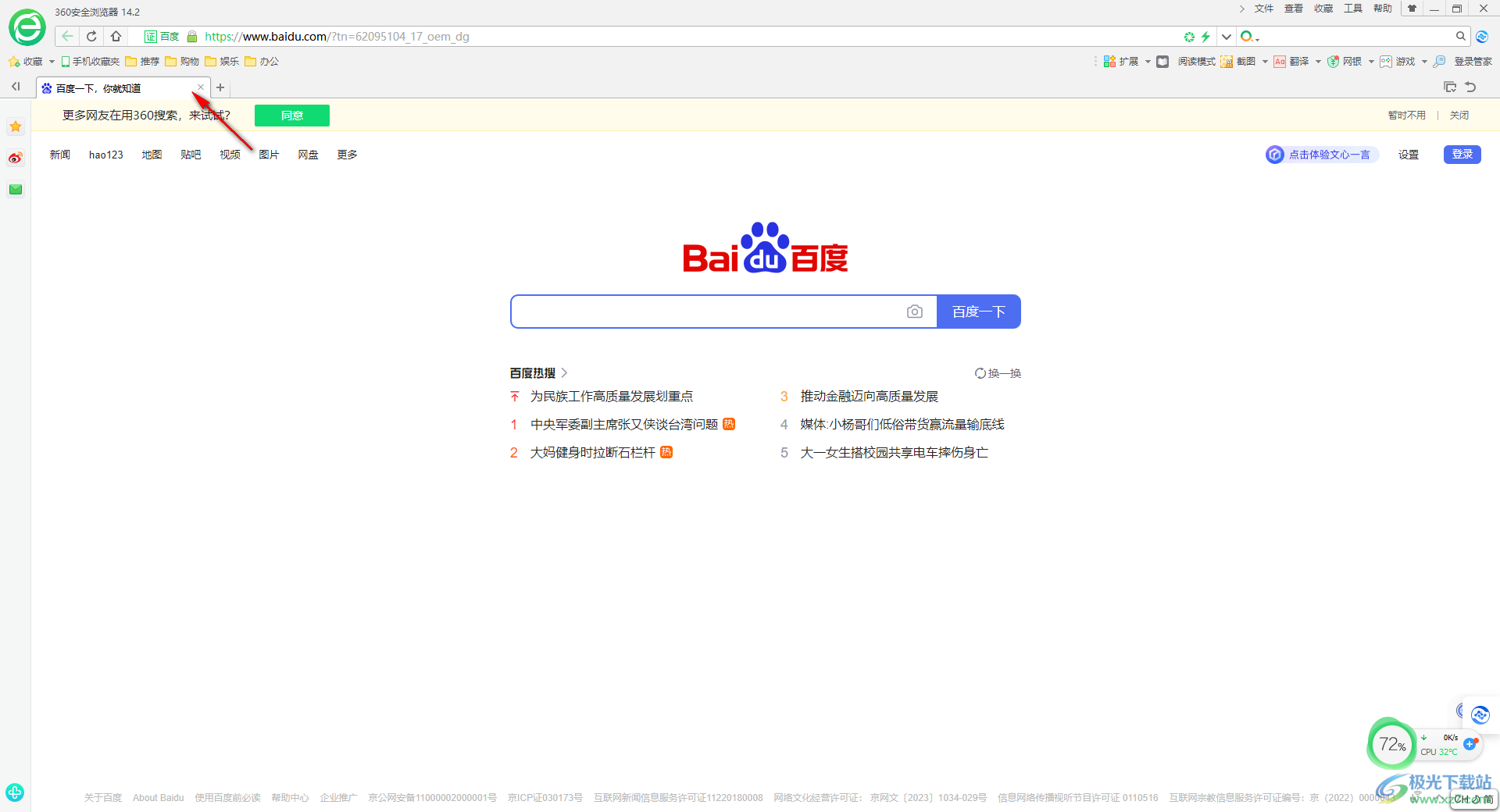This screenshot has height=812, width=1500.
Task: Open the favorites star in sidebar
Action: (16, 126)
